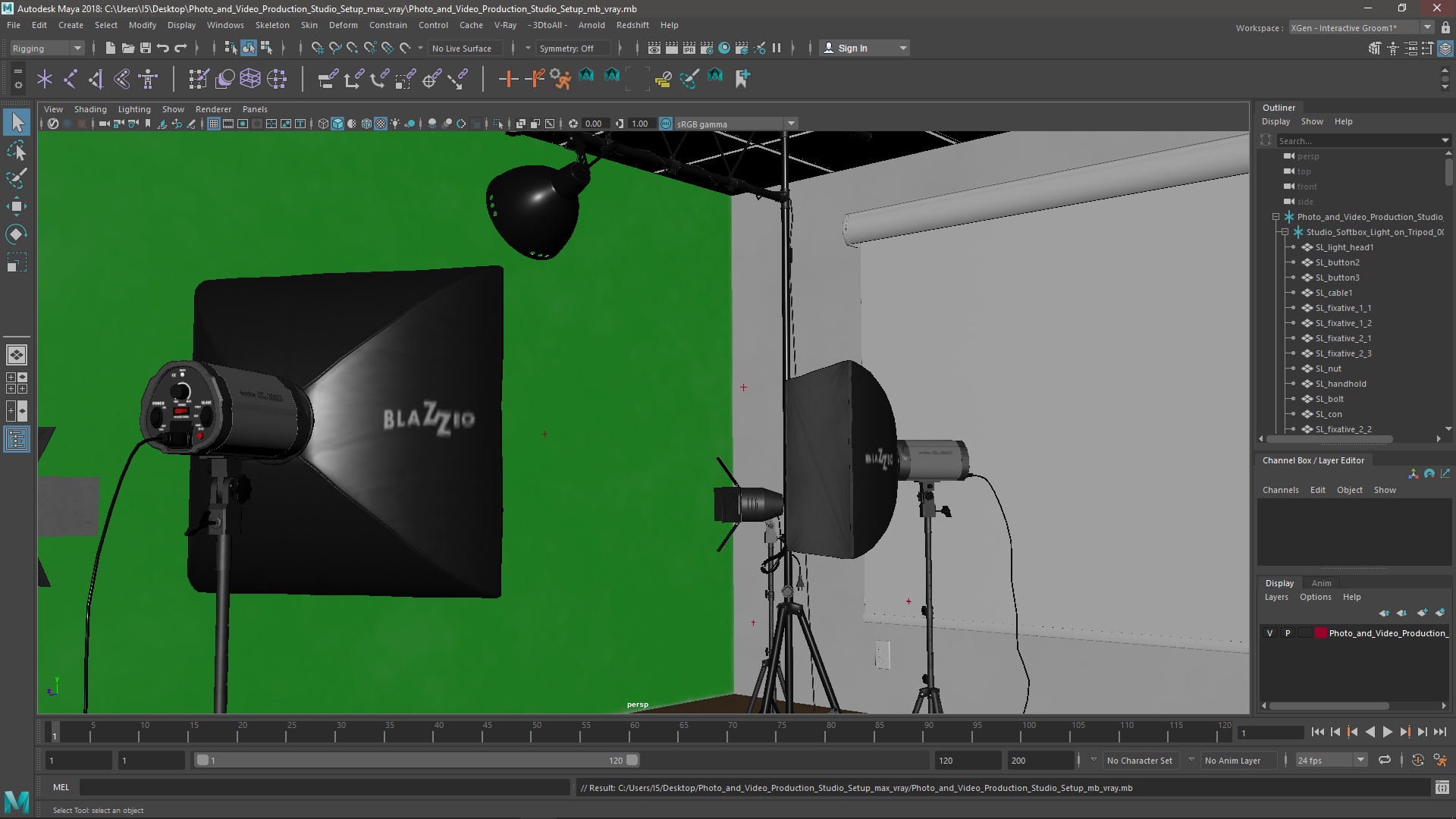Expand Photo_and_Video_Production_Studio tree node
Viewport: 1456px width, 819px height.
(x=1274, y=217)
